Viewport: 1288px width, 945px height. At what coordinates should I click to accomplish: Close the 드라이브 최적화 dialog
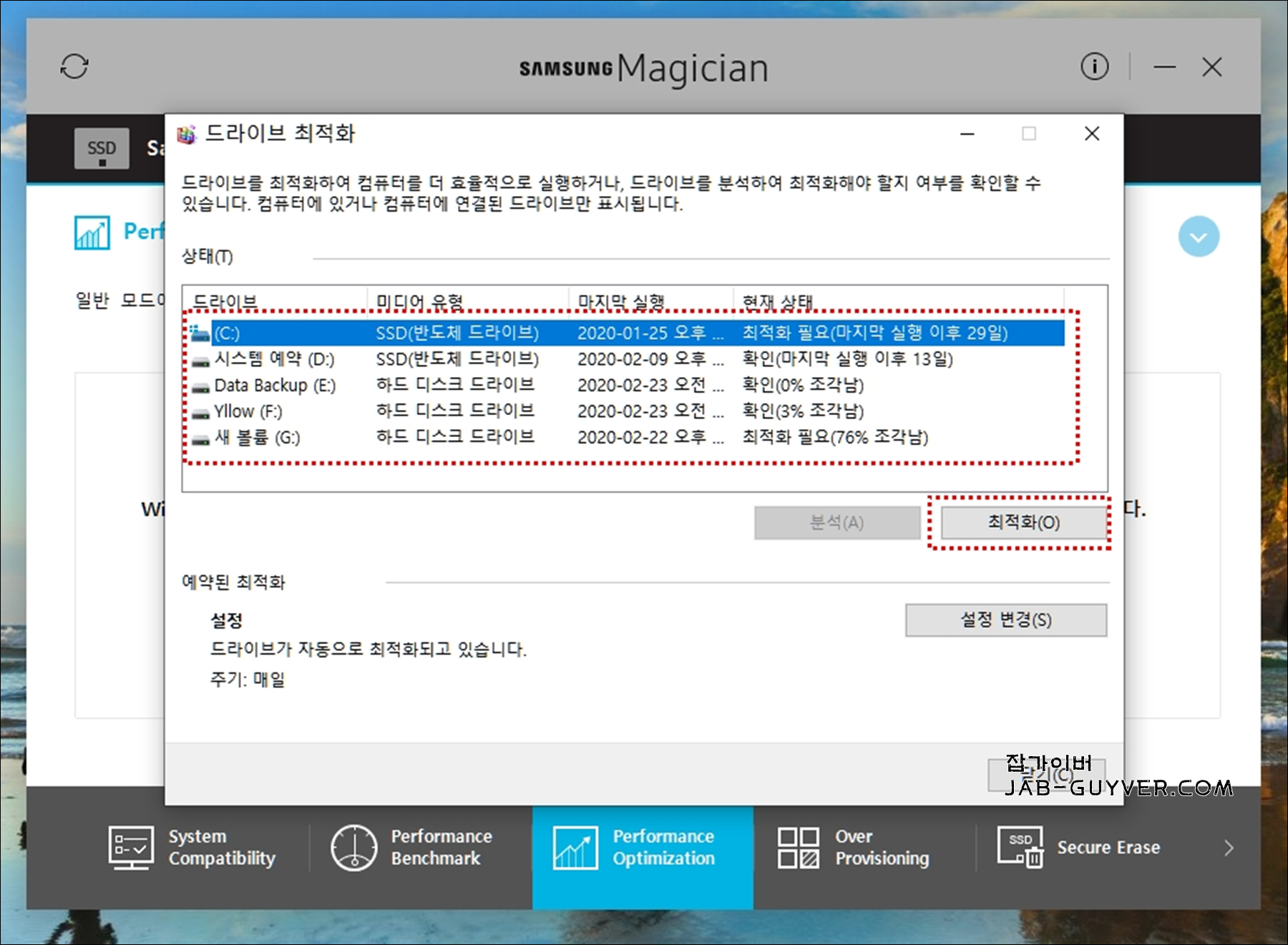[x=1091, y=134]
